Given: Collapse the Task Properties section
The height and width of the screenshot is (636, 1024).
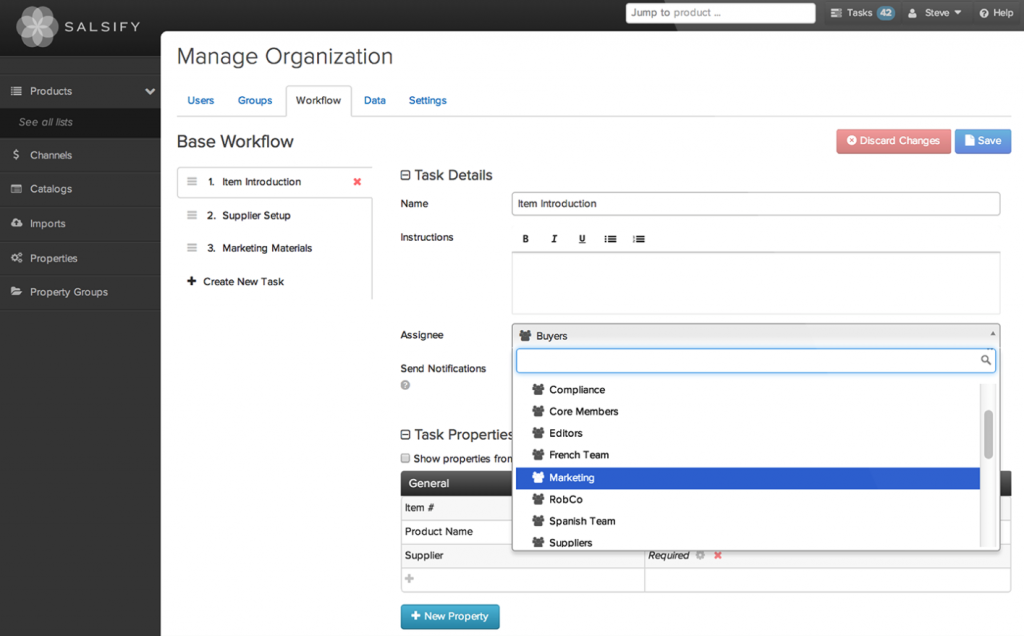Looking at the screenshot, I should pyautogui.click(x=405, y=435).
